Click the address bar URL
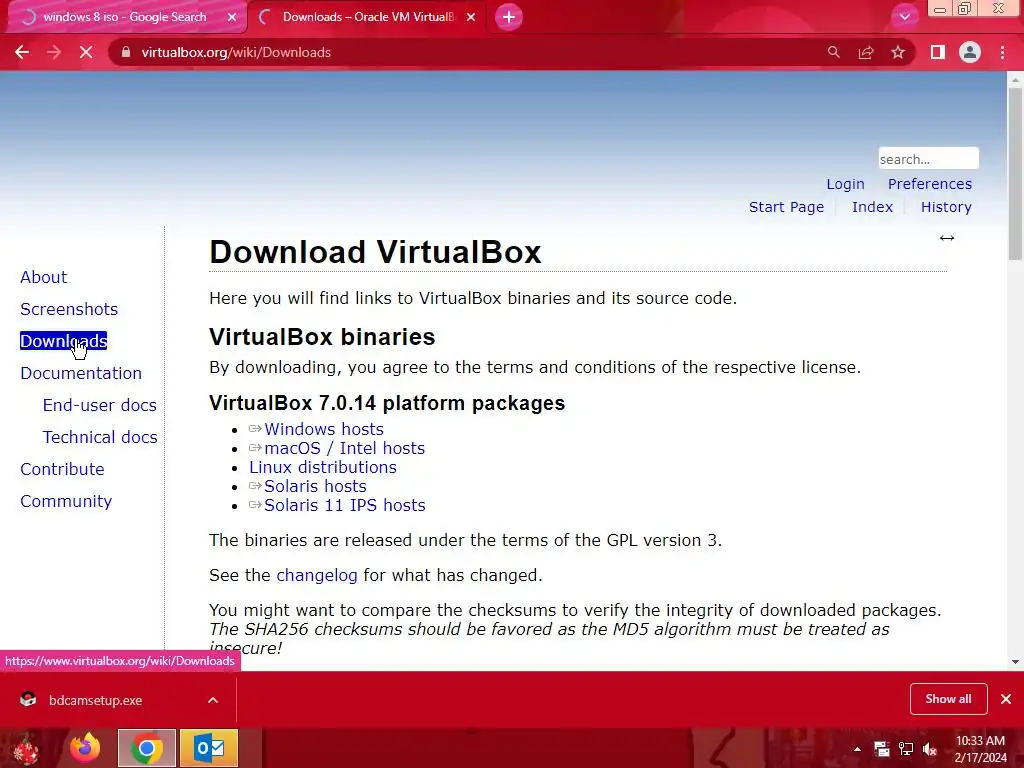 pos(236,52)
